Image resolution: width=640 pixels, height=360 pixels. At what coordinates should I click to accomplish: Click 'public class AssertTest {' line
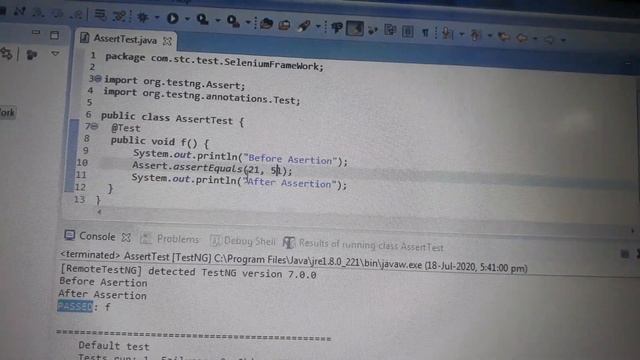click(172, 118)
